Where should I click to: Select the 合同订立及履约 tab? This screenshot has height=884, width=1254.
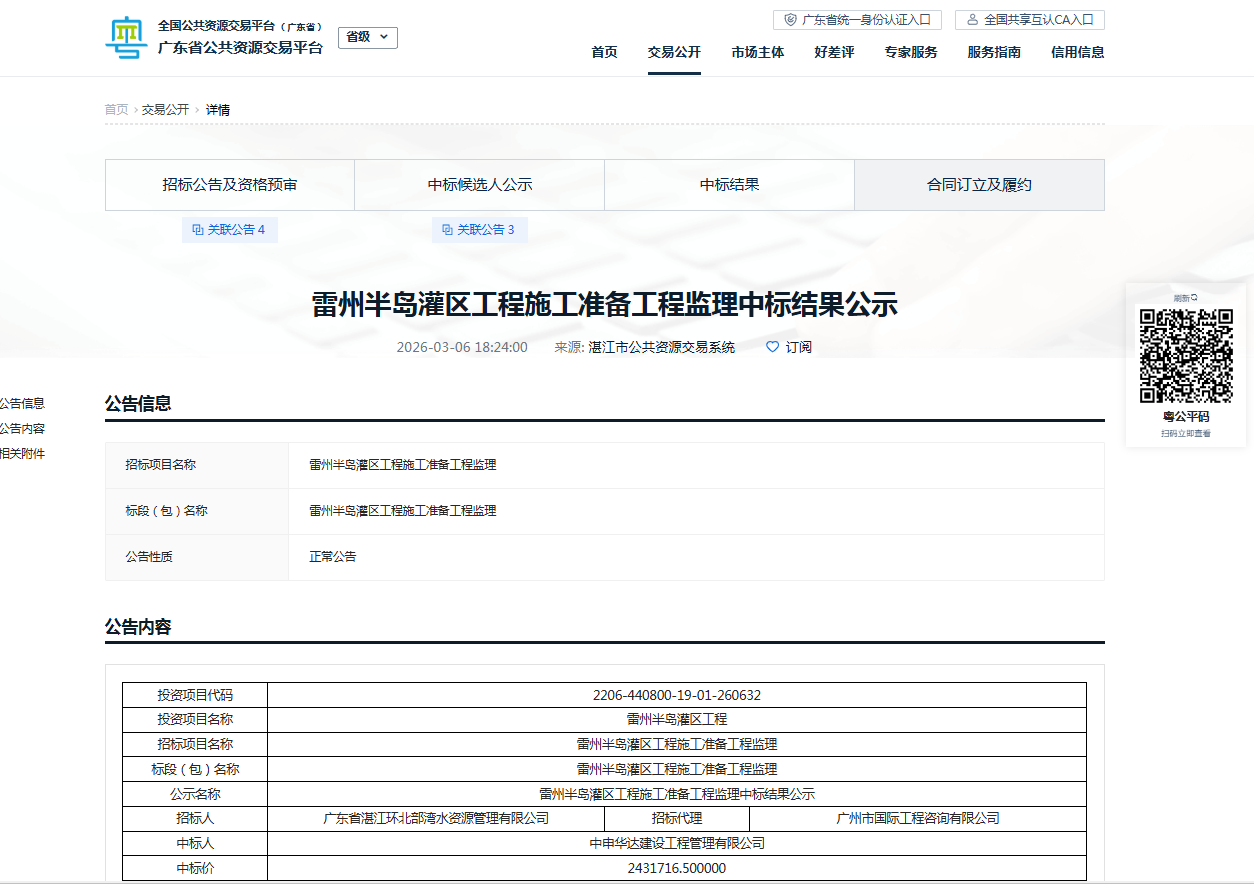[x=979, y=185]
